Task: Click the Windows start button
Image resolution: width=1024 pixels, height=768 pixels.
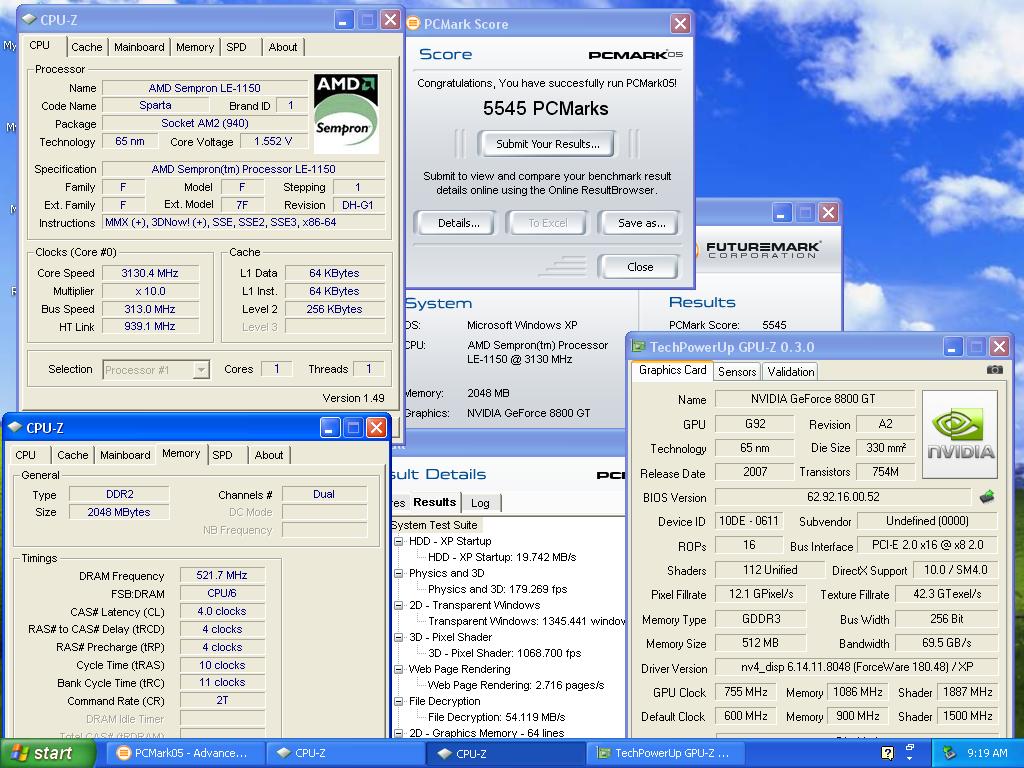Action: 47,753
